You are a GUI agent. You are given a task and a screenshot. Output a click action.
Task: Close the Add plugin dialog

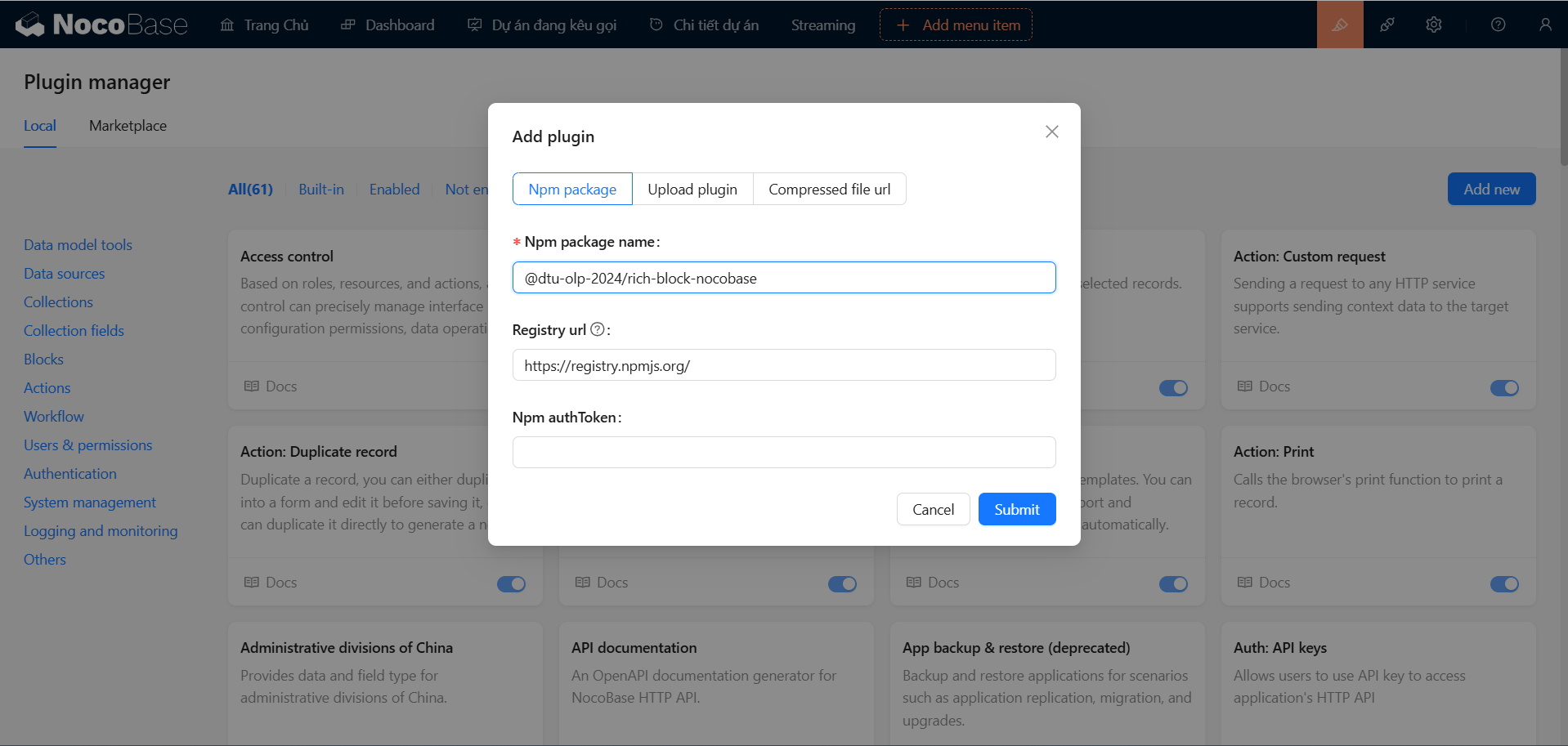[x=1052, y=132]
